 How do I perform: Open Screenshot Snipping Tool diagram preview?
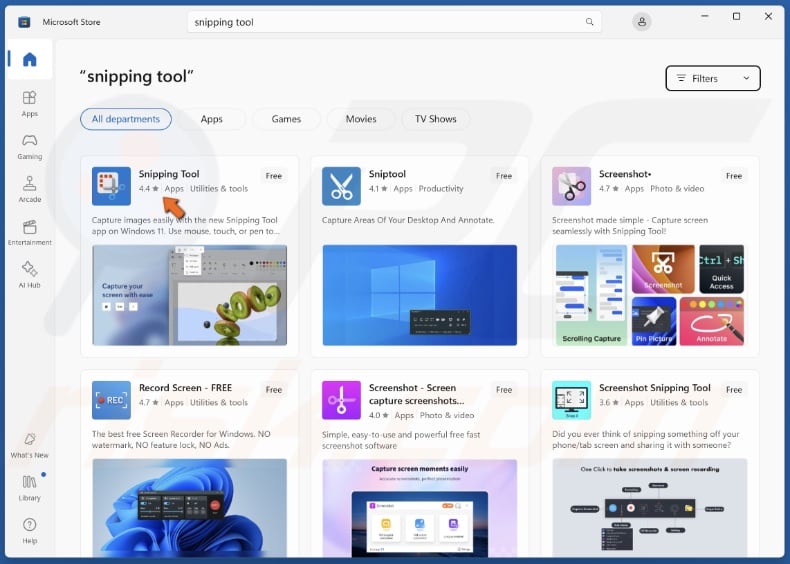pos(650,508)
